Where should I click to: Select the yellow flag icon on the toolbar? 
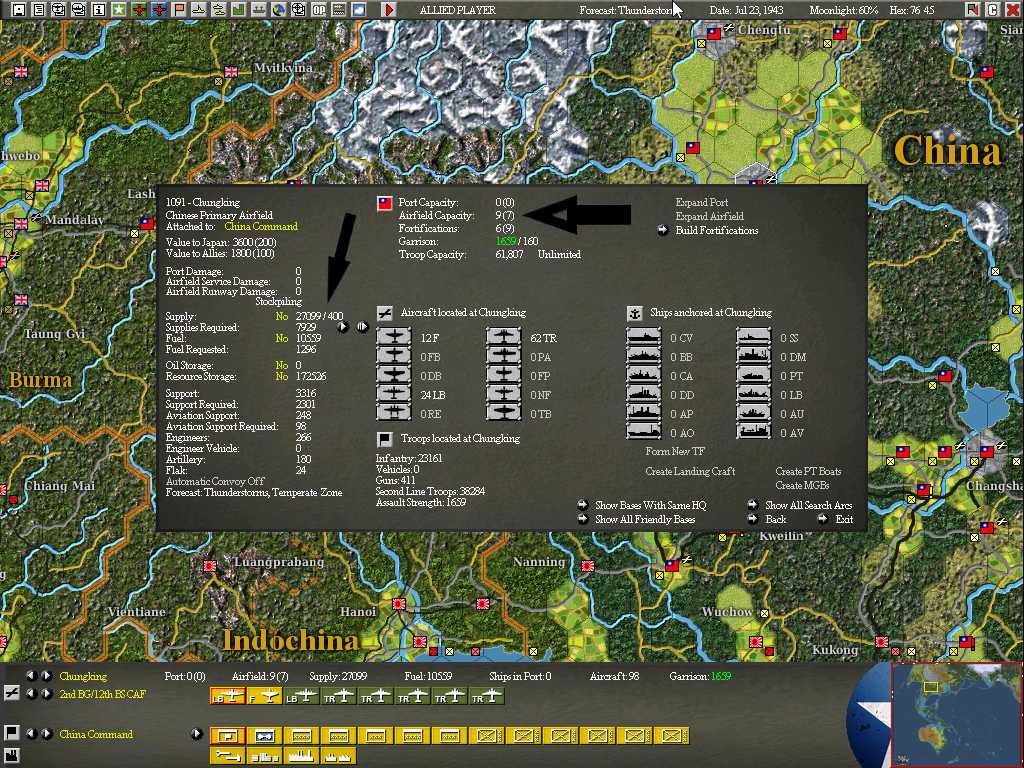(180, 10)
